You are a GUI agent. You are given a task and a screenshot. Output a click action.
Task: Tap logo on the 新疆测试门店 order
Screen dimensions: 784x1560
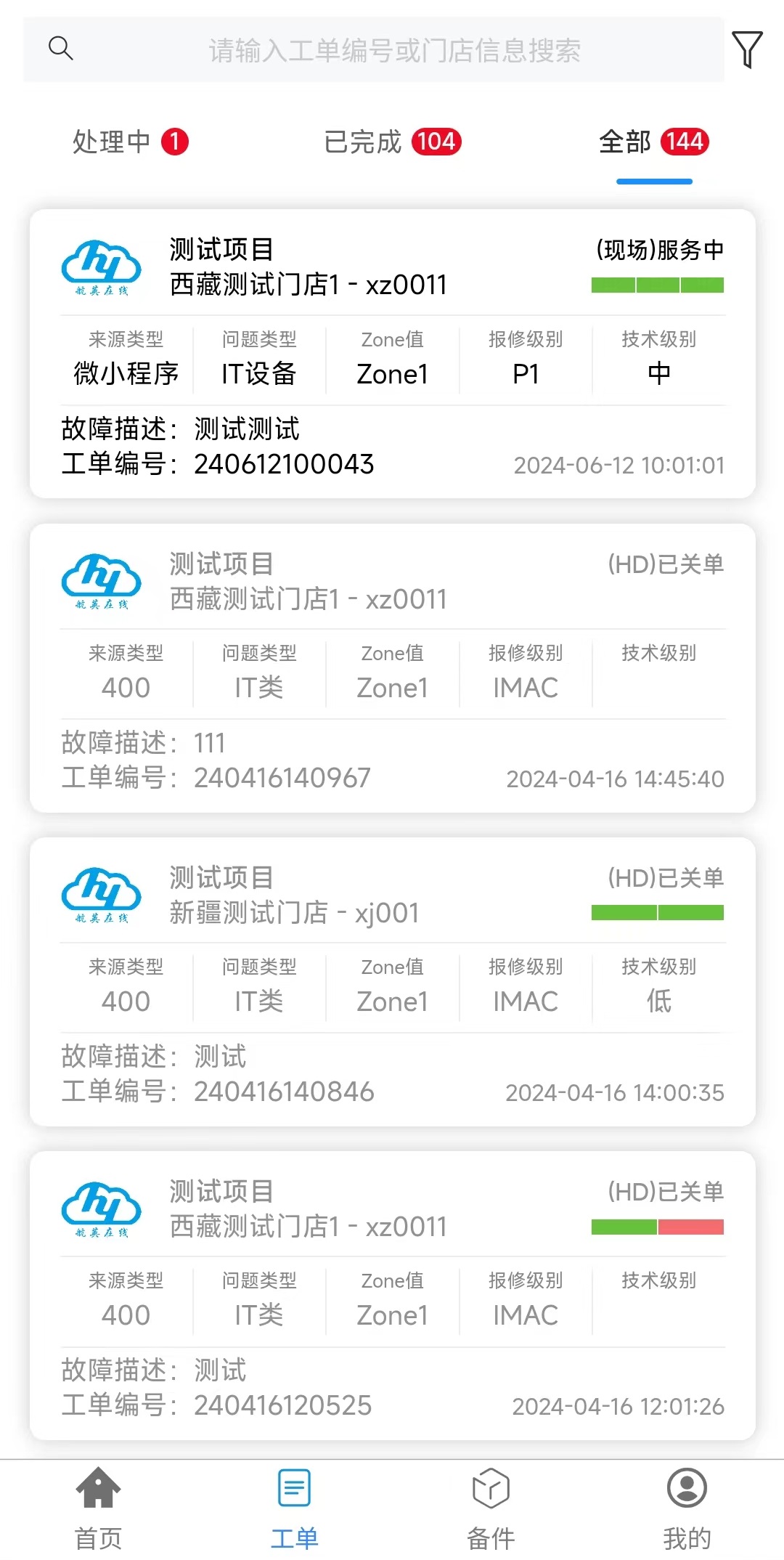(x=102, y=895)
